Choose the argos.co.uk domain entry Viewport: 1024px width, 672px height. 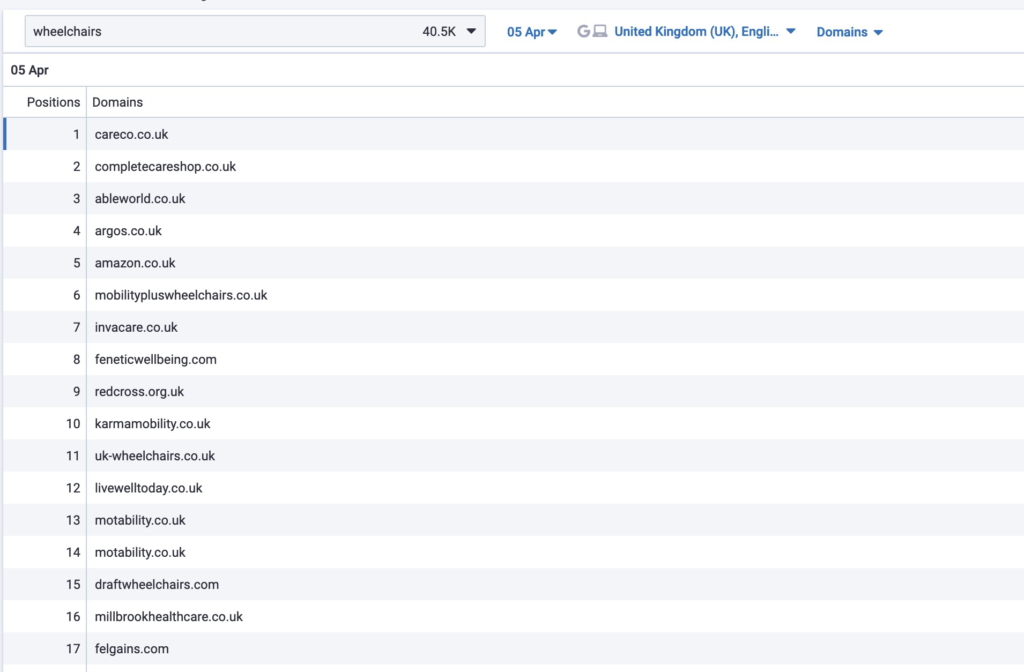click(128, 231)
